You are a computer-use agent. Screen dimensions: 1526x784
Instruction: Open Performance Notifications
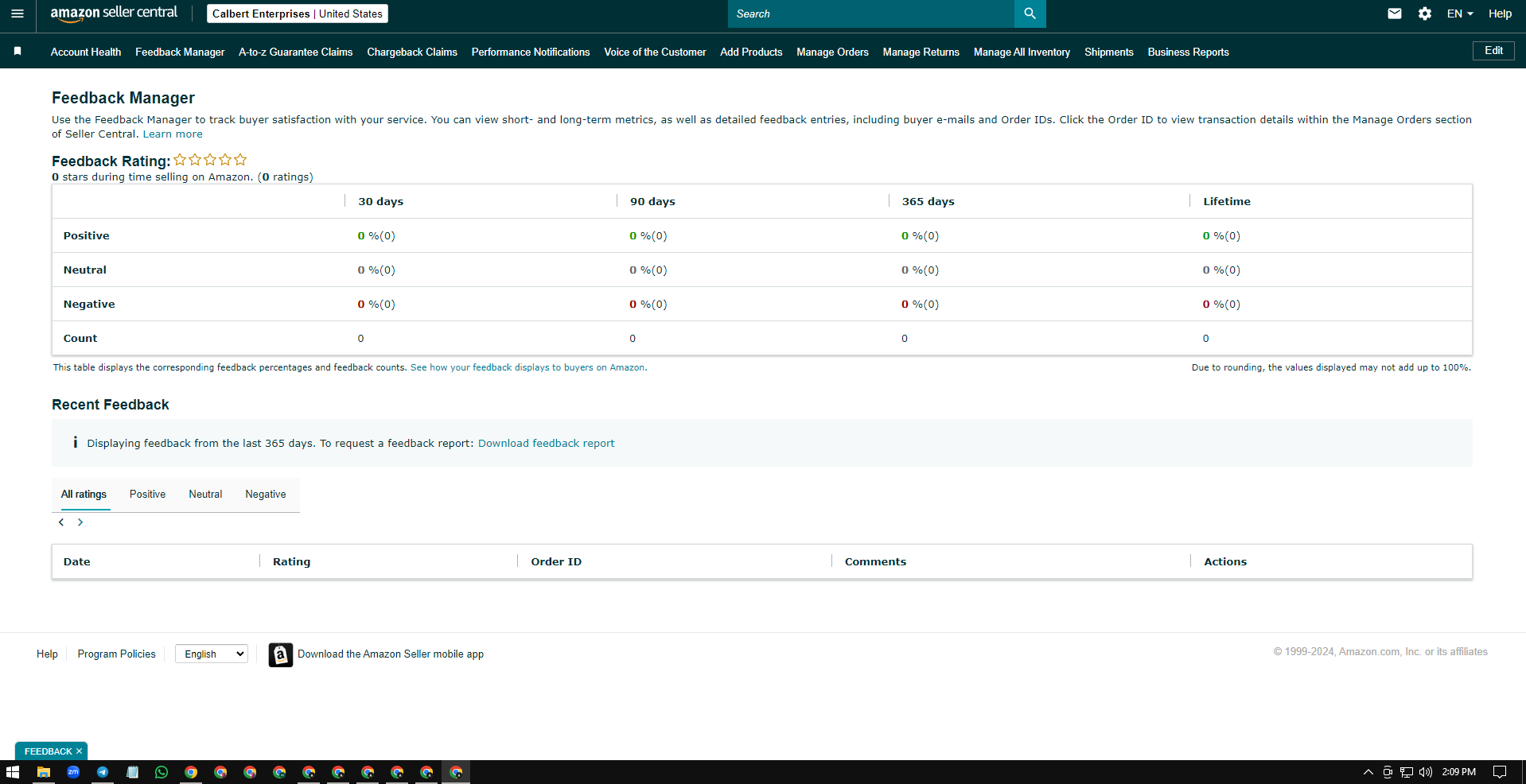coord(531,52)
